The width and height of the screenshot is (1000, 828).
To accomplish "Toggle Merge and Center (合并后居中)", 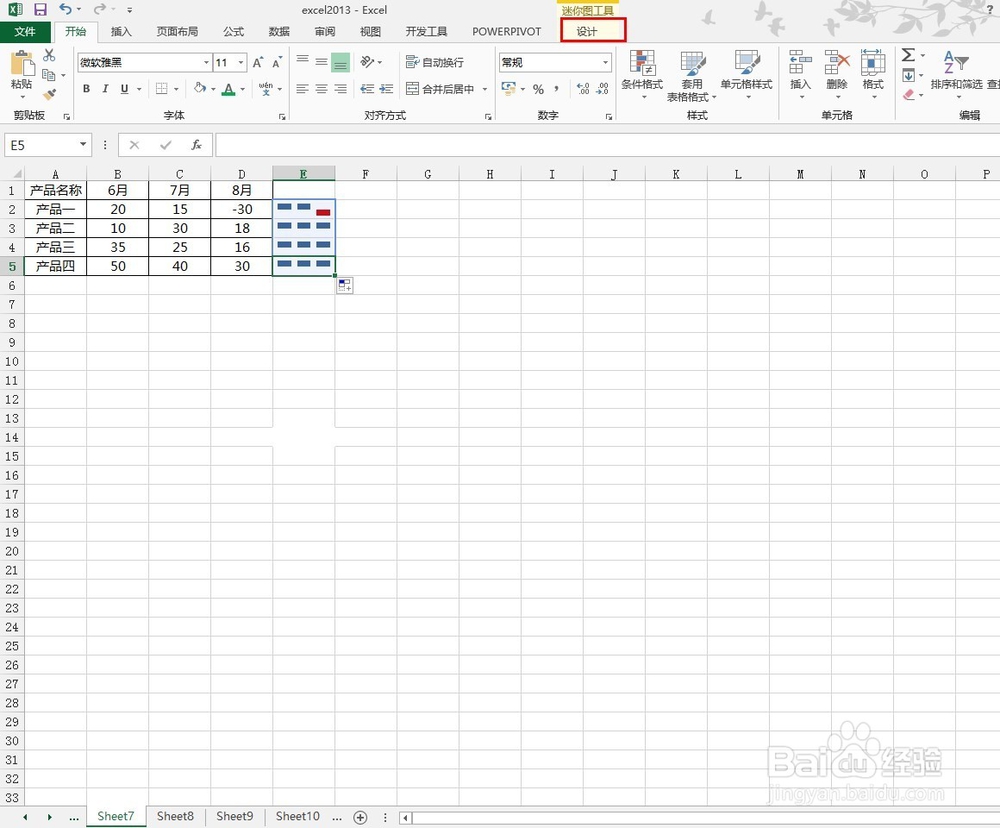I will [x=449, y=88].
